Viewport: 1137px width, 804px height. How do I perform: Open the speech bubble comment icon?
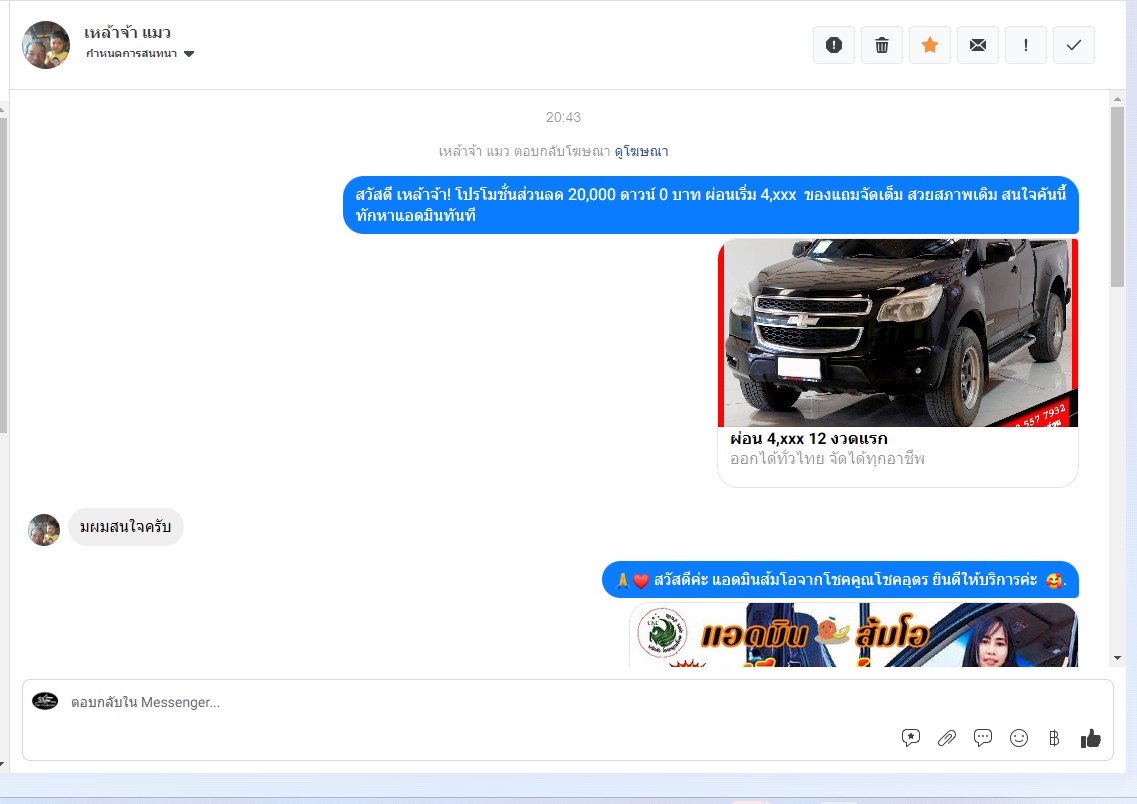click(983, 738)
